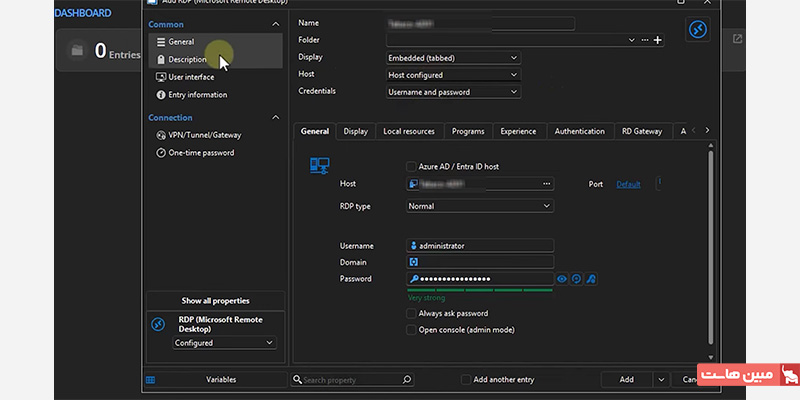Switch to the General tab
Screen dimensions: 800x400
[315, 131]
